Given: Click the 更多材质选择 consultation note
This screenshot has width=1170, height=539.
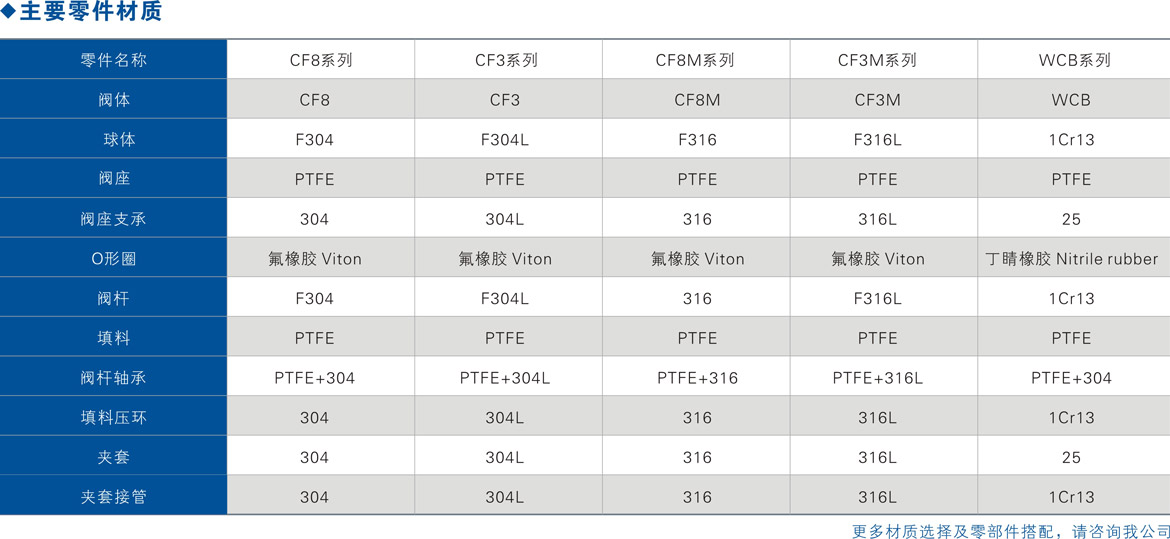Looking at the screenshot, I should pos(1010,530).
